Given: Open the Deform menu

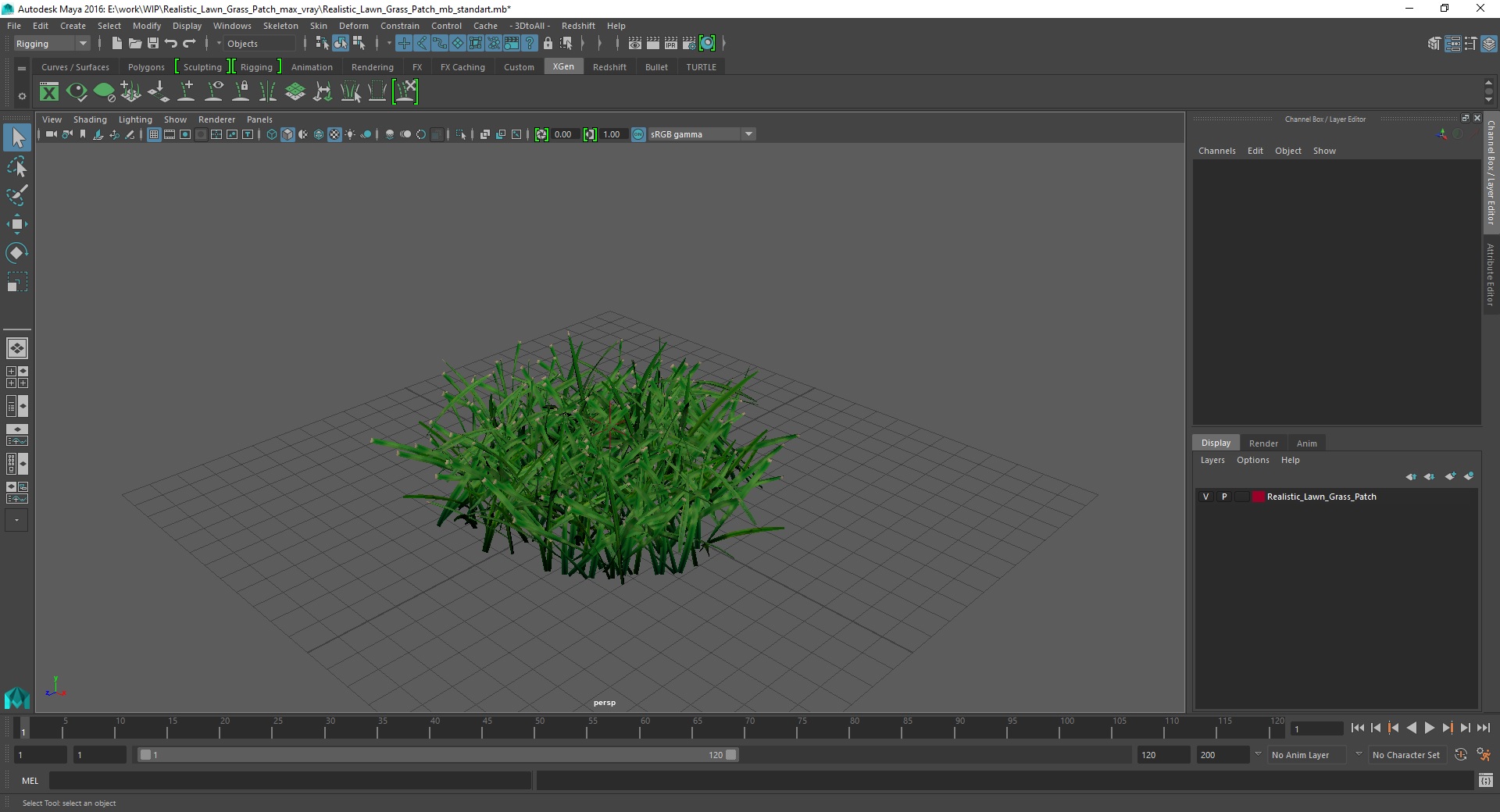Looking at the screenshot, I should click(353, 26).
